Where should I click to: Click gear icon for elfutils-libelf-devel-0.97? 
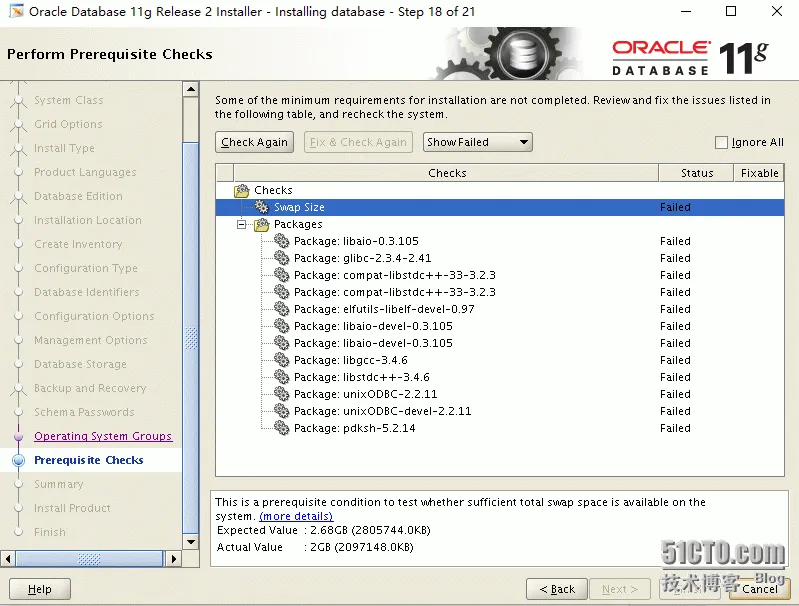coord(281,309)
